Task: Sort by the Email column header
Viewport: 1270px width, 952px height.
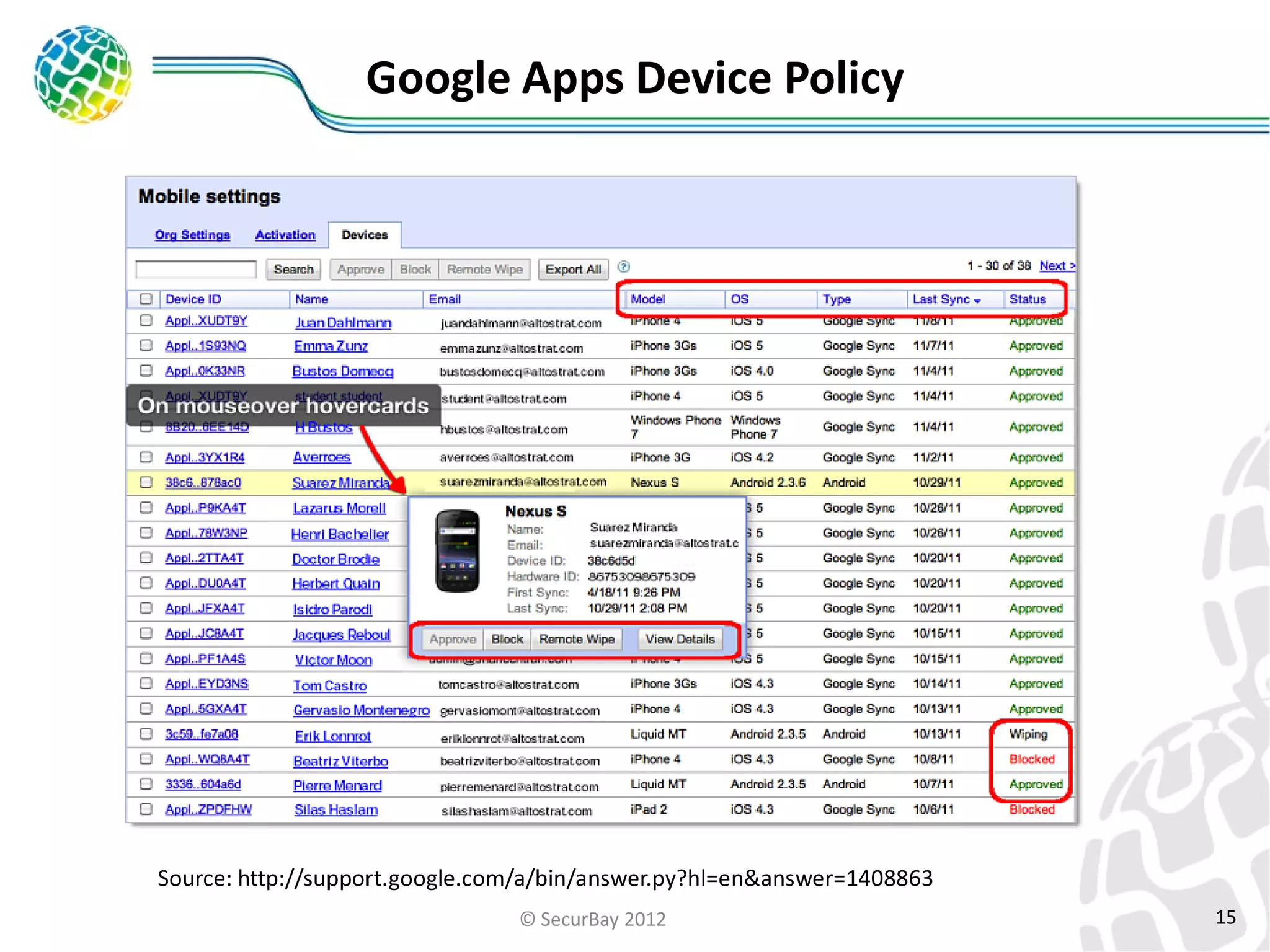Action: (445, 299)
